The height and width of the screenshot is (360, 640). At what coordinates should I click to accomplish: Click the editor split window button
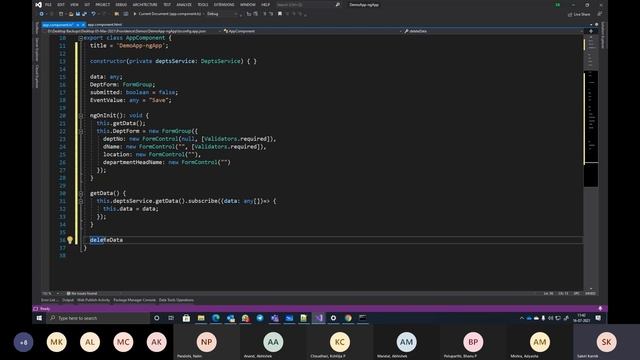point(591,31)
